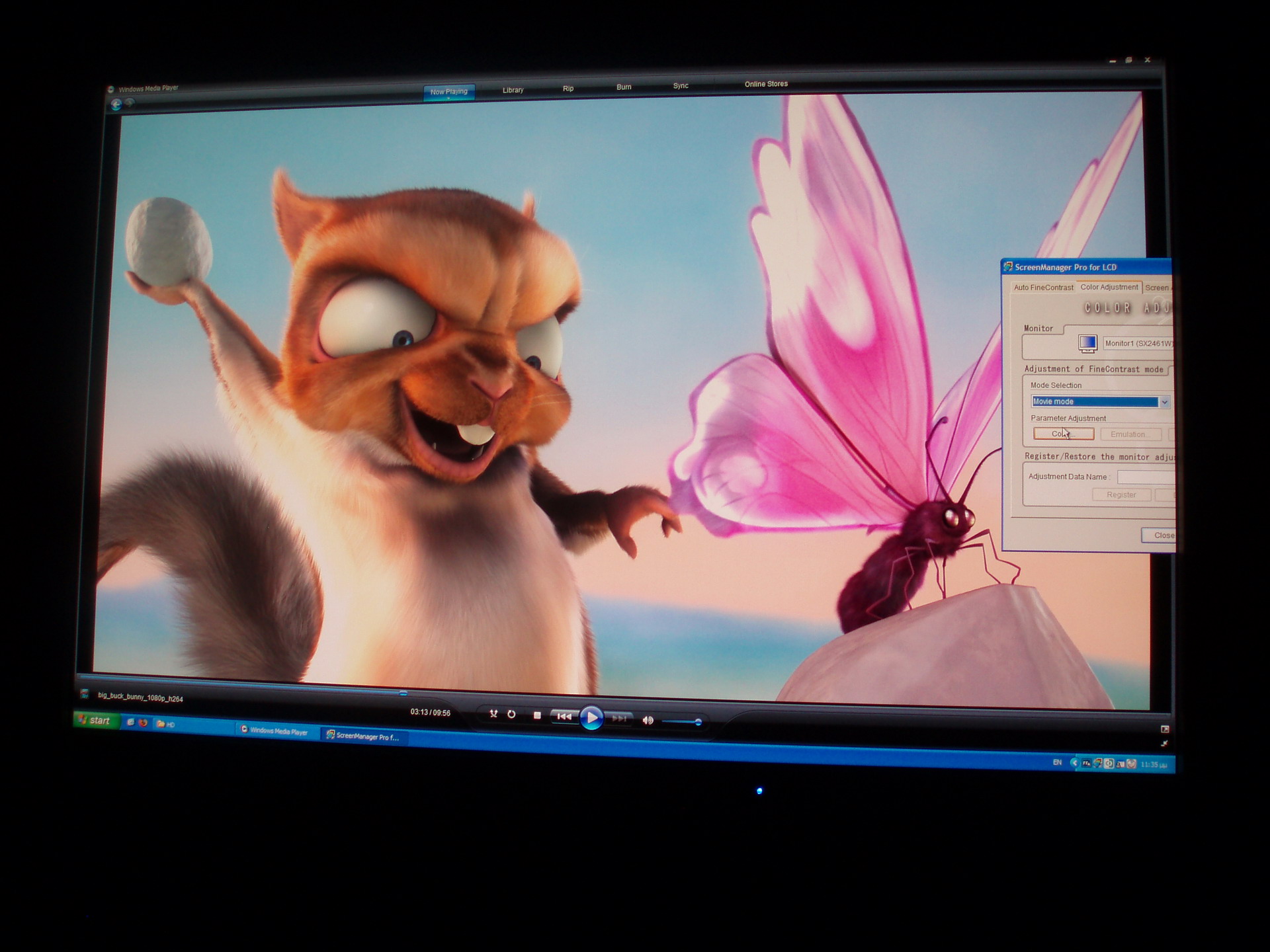The image size is (1270, 952).
Task: Click the ffdshow tray icon
Action: [x=1086, y=764]
